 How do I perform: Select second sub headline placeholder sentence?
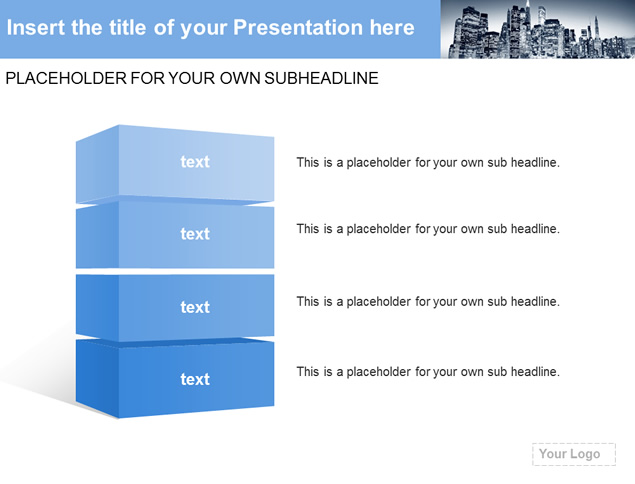(428, 229)
